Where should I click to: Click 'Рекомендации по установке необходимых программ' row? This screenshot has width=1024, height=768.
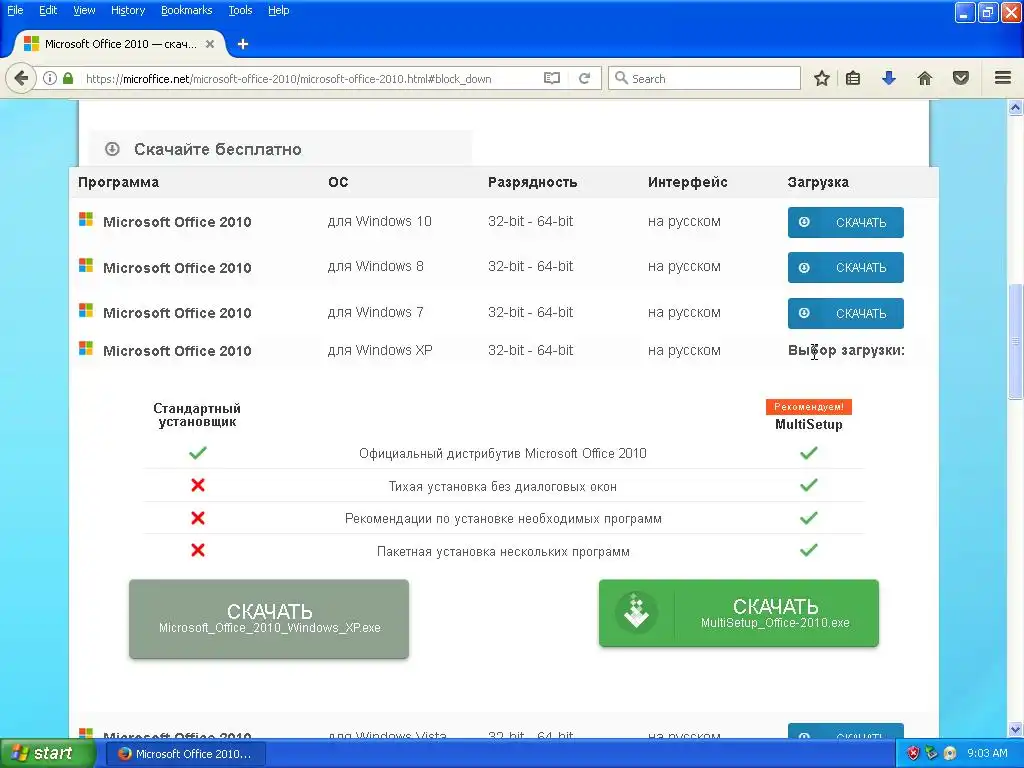[x=504, y=519]
